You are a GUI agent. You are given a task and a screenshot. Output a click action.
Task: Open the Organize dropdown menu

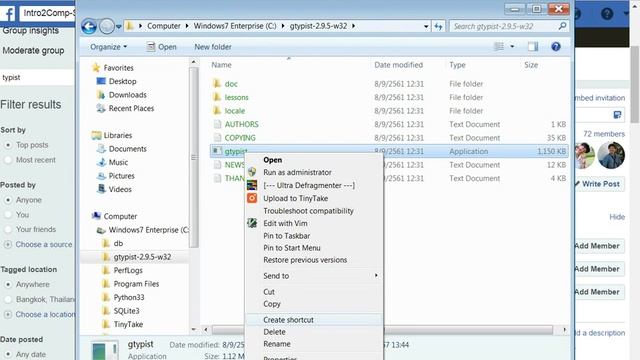[109, 47]
